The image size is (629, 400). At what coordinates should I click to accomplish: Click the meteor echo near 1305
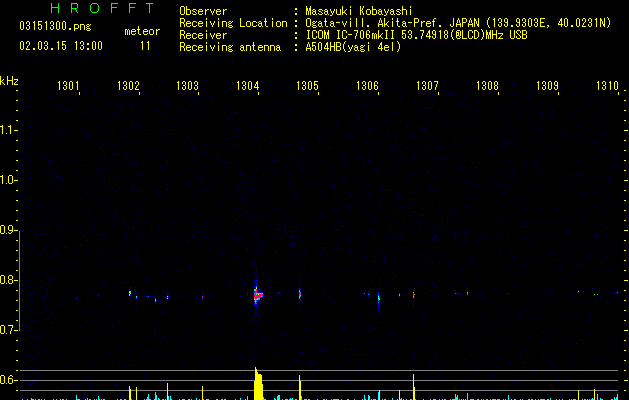(300, 294)
